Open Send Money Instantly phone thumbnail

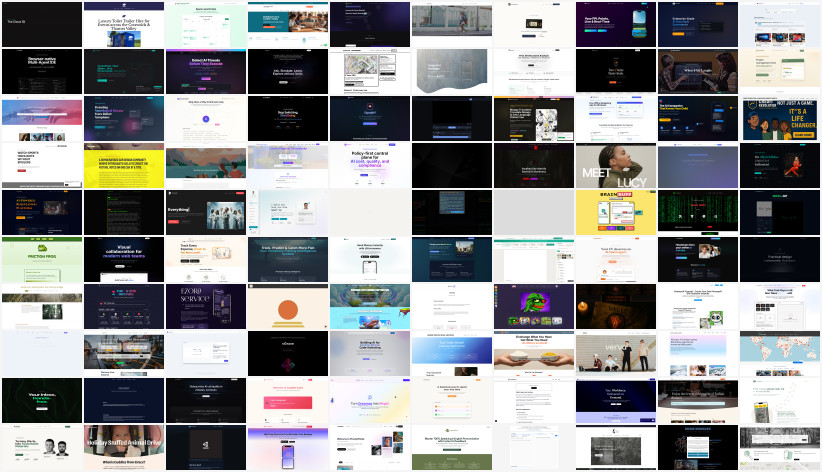click(x=370, y=260)
